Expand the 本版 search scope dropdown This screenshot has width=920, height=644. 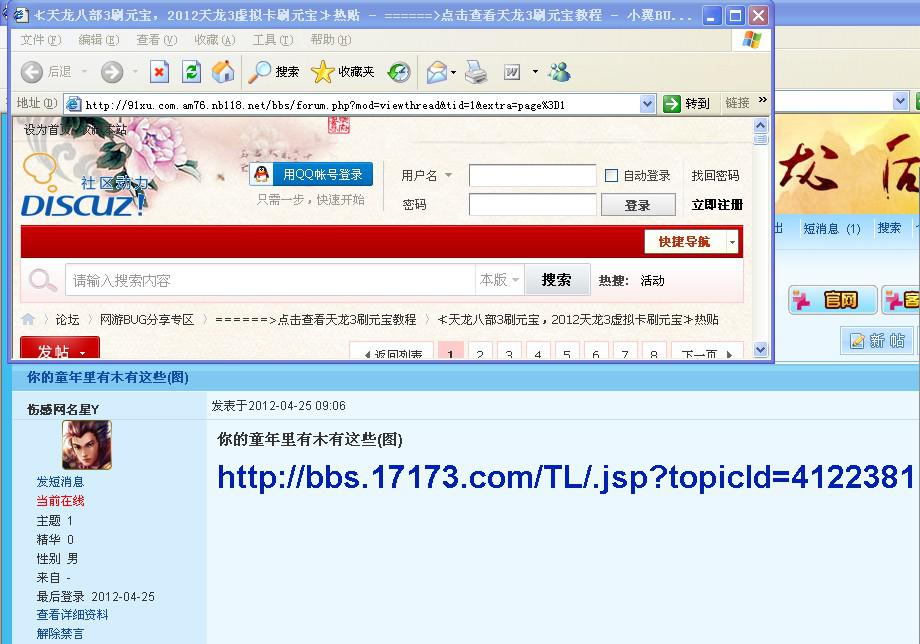(x=500, y=280)
